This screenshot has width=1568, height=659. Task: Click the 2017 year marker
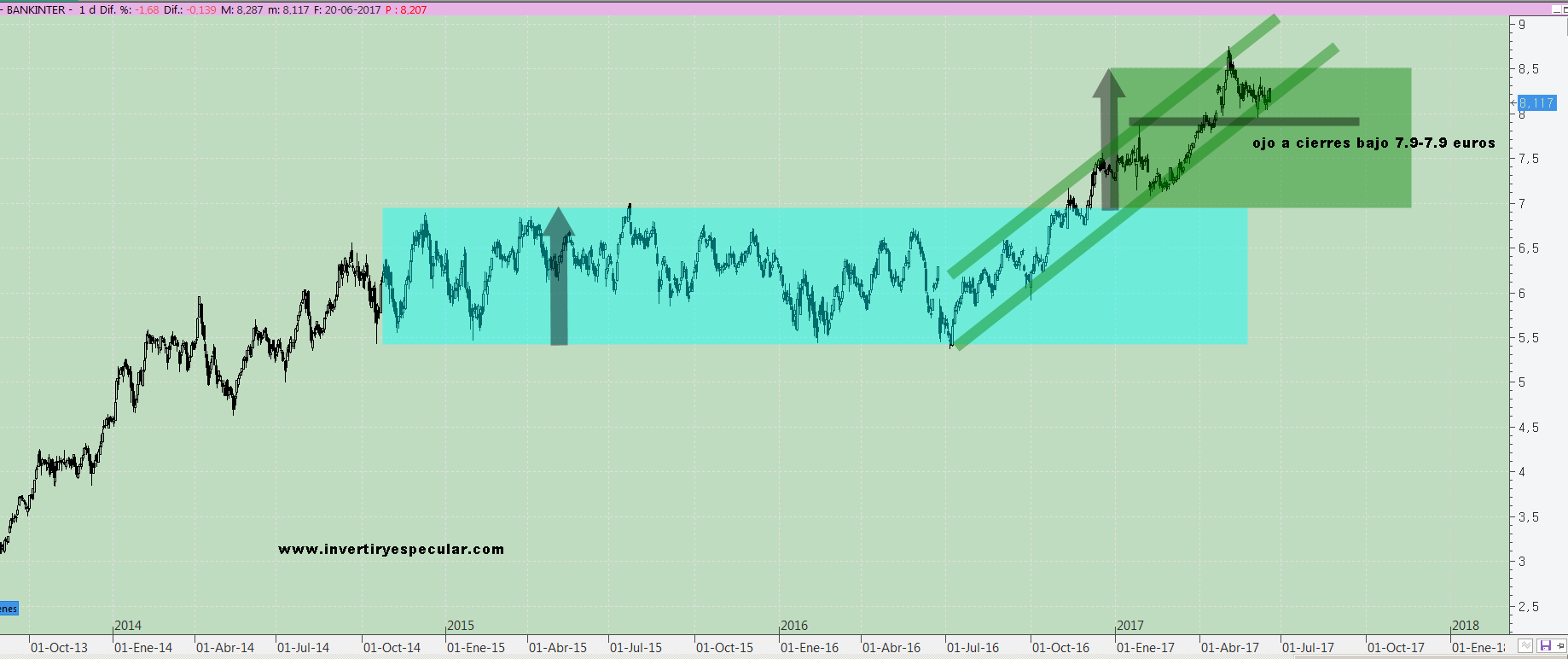point(1130,626)
